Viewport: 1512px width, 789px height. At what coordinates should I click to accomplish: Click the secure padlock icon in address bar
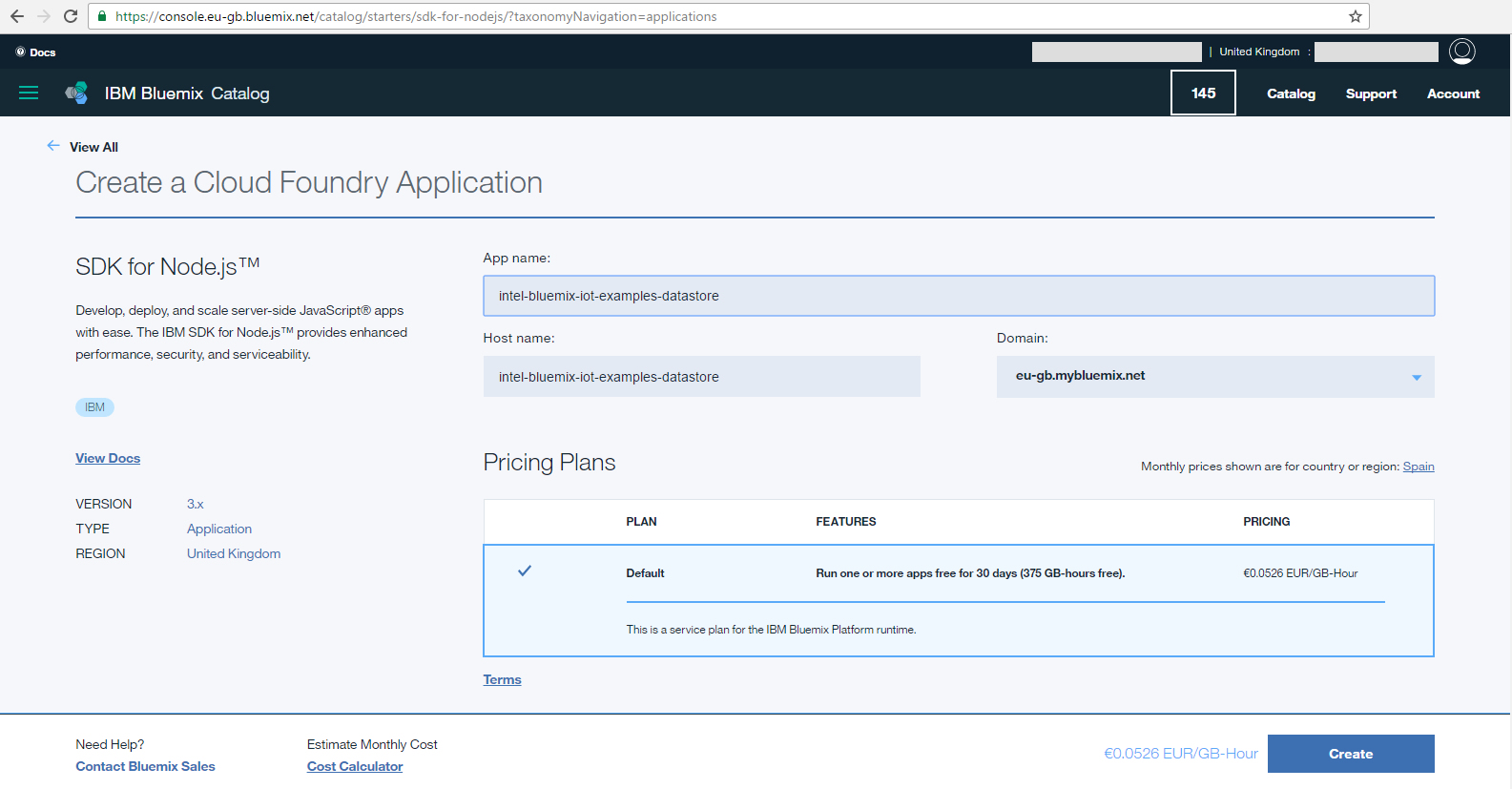(102, 16)
